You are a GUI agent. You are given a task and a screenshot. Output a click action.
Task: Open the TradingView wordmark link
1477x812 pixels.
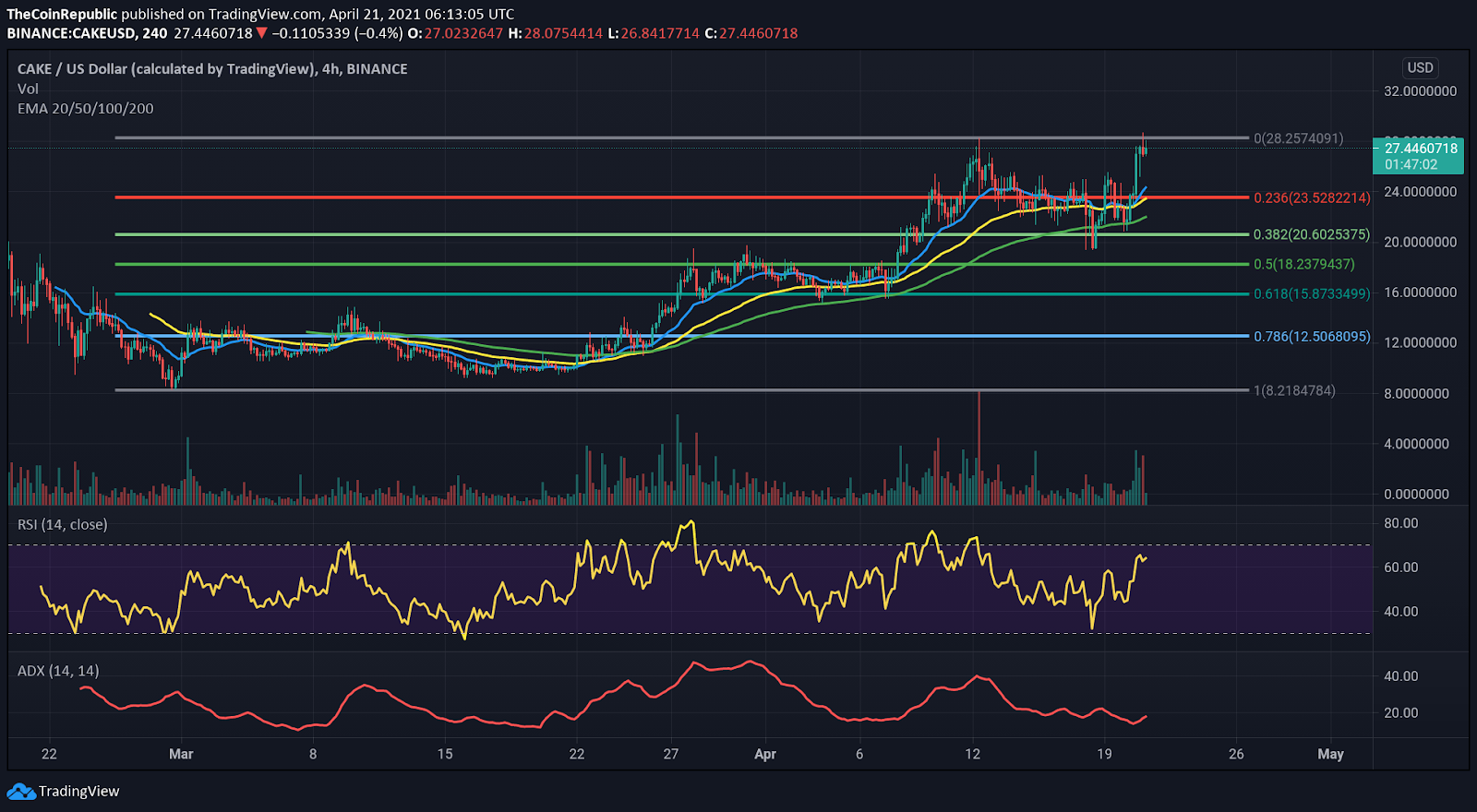[x=79, y=792]
